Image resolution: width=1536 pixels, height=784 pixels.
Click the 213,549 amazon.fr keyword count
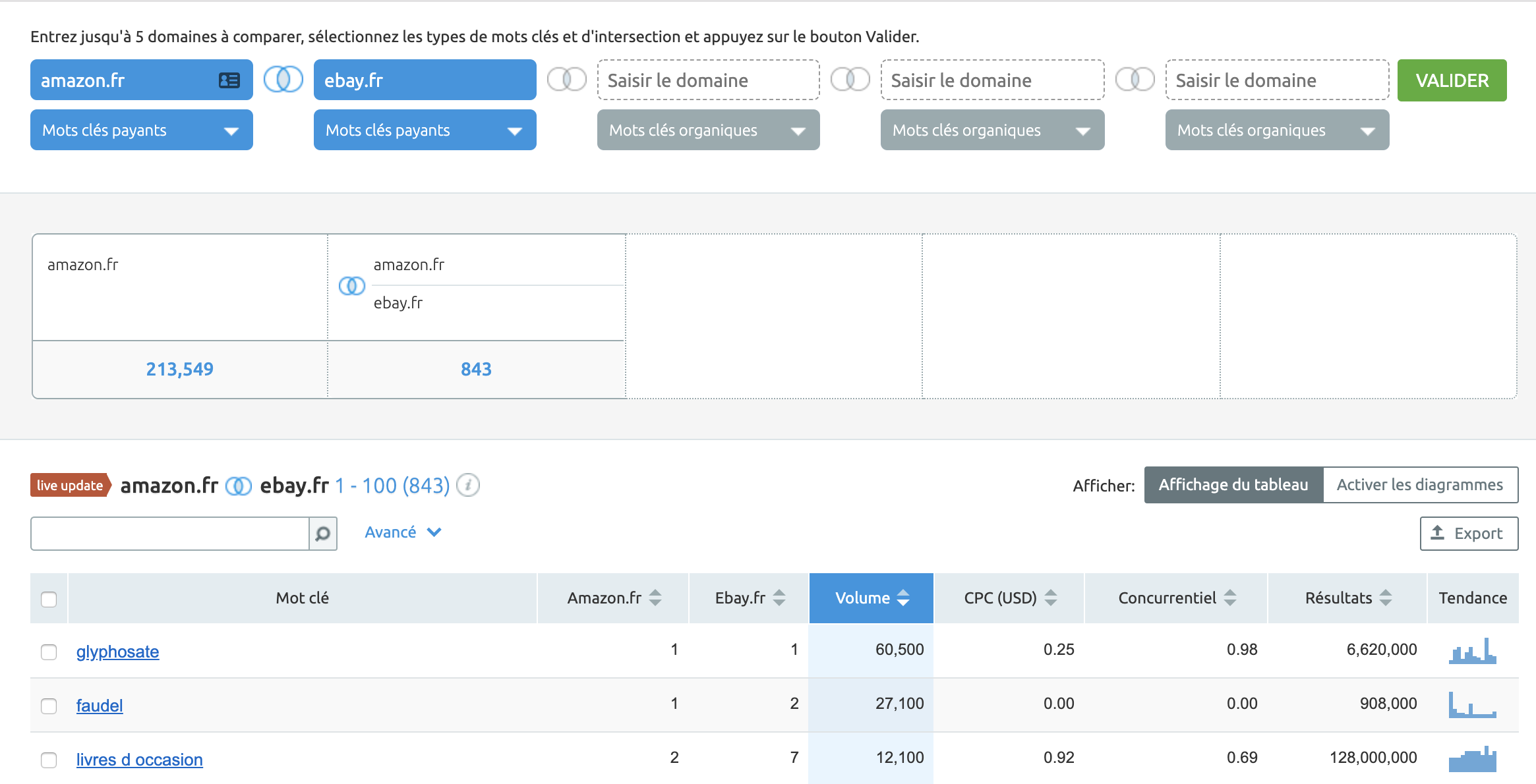click(180, 369)
